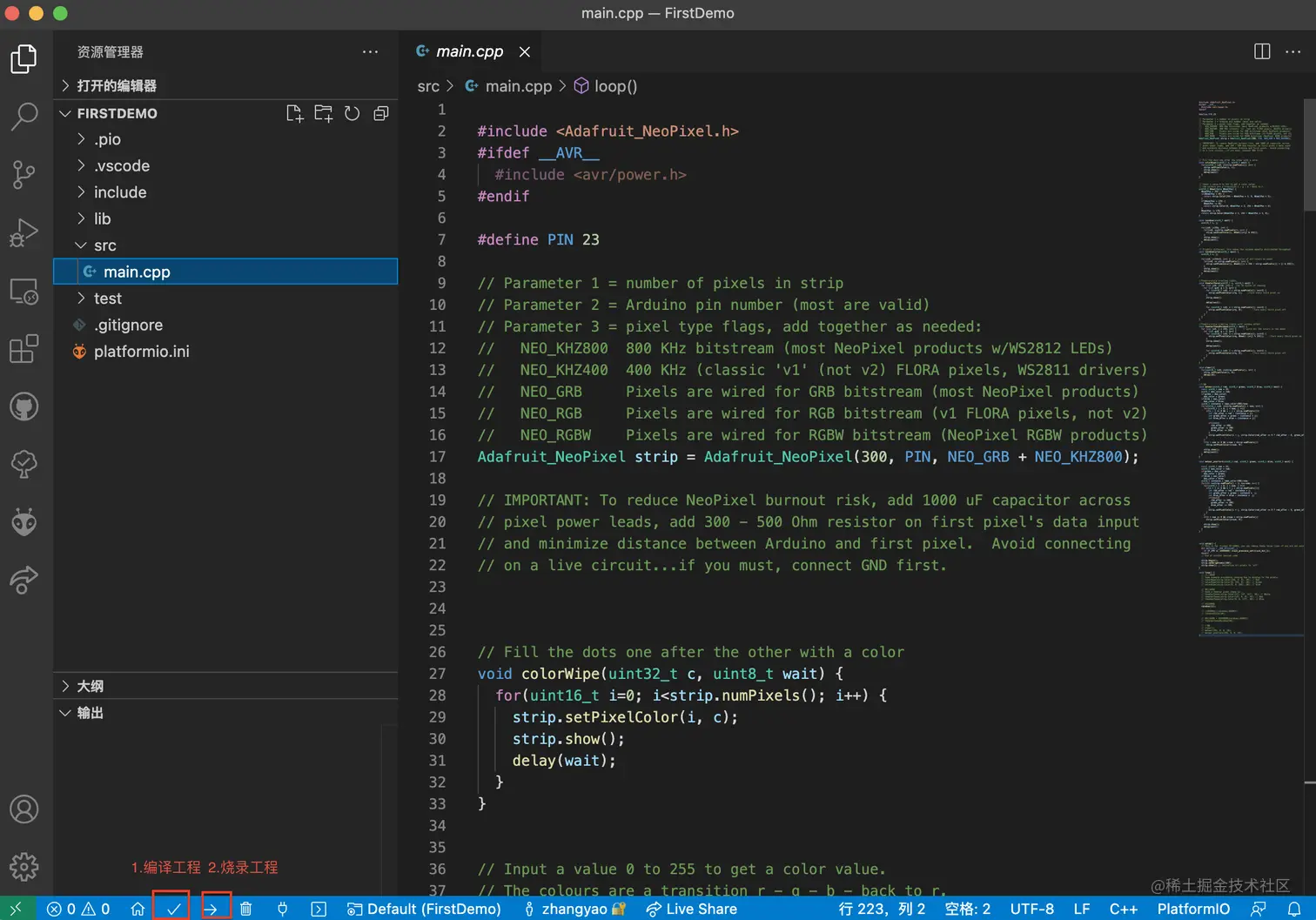Click the #define PIN 23 code line
The width and height of the screenshot is (1316, 920).
point(538,239)
